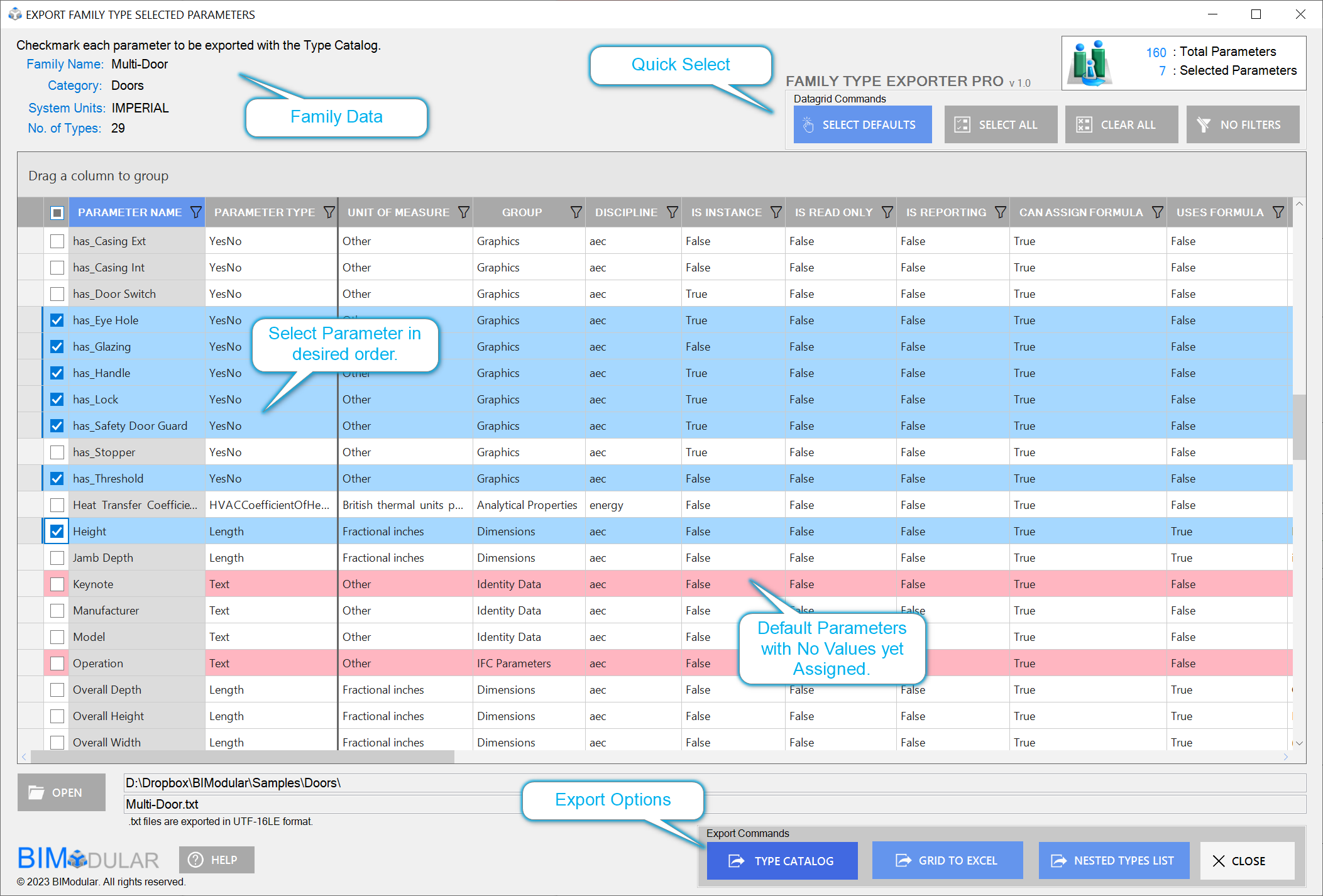
Task: Export using the TYPE CATALOG button
Action: (x=782, y=860)
